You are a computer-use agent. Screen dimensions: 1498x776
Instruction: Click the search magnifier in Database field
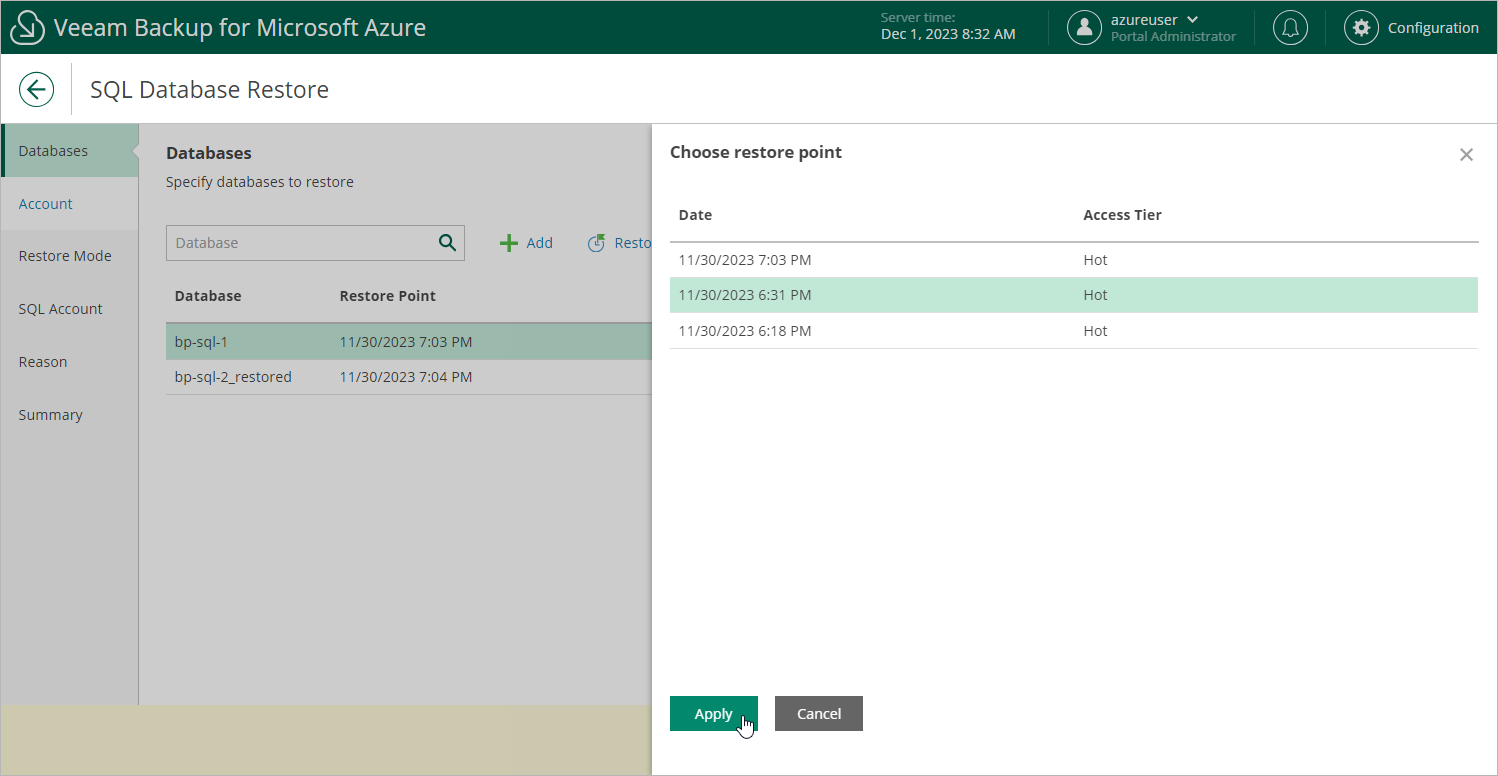[x=447, y=242]
